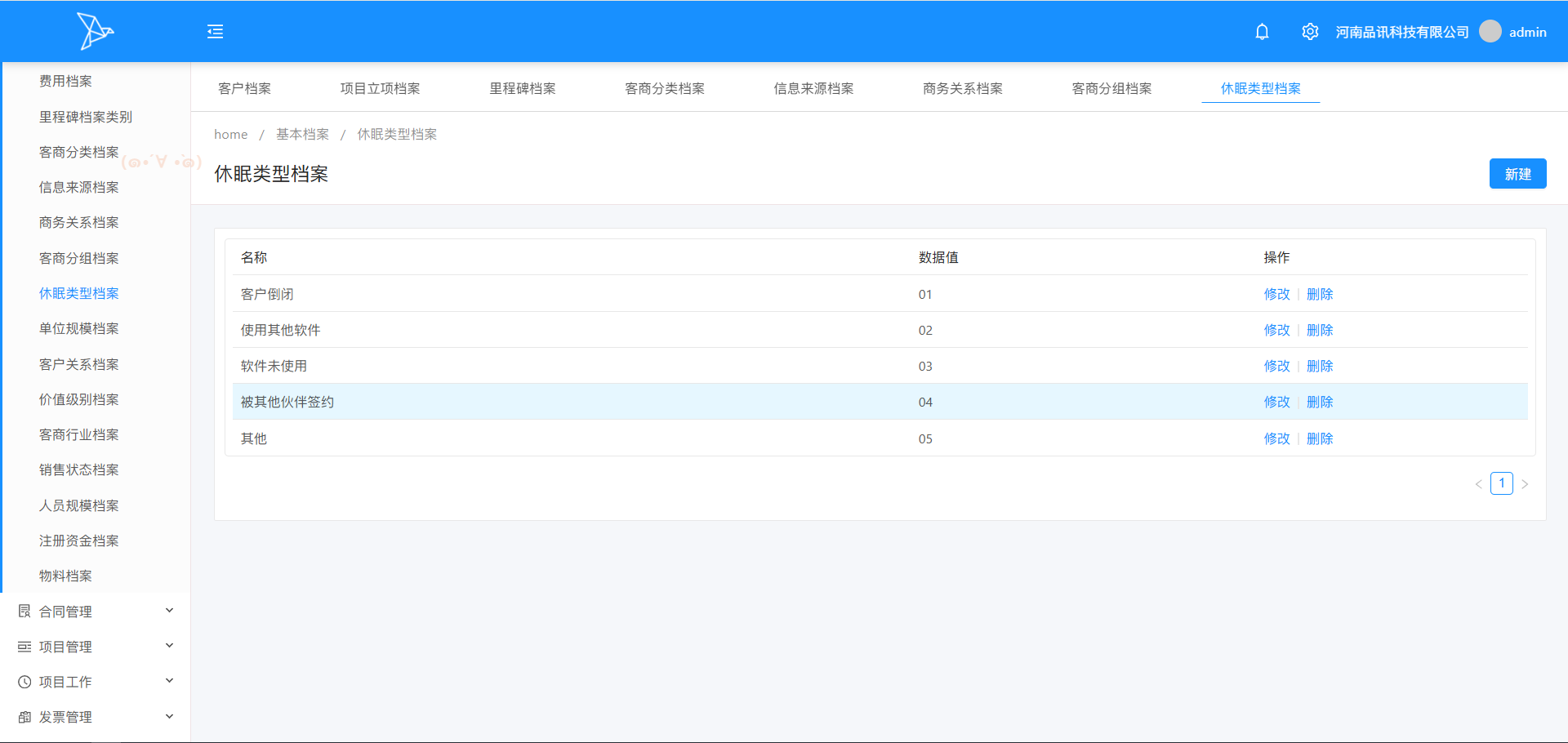Click the admin avatar circle
The width and height of the screenshot is (1568, 743).
click(x=1490, y=31)
